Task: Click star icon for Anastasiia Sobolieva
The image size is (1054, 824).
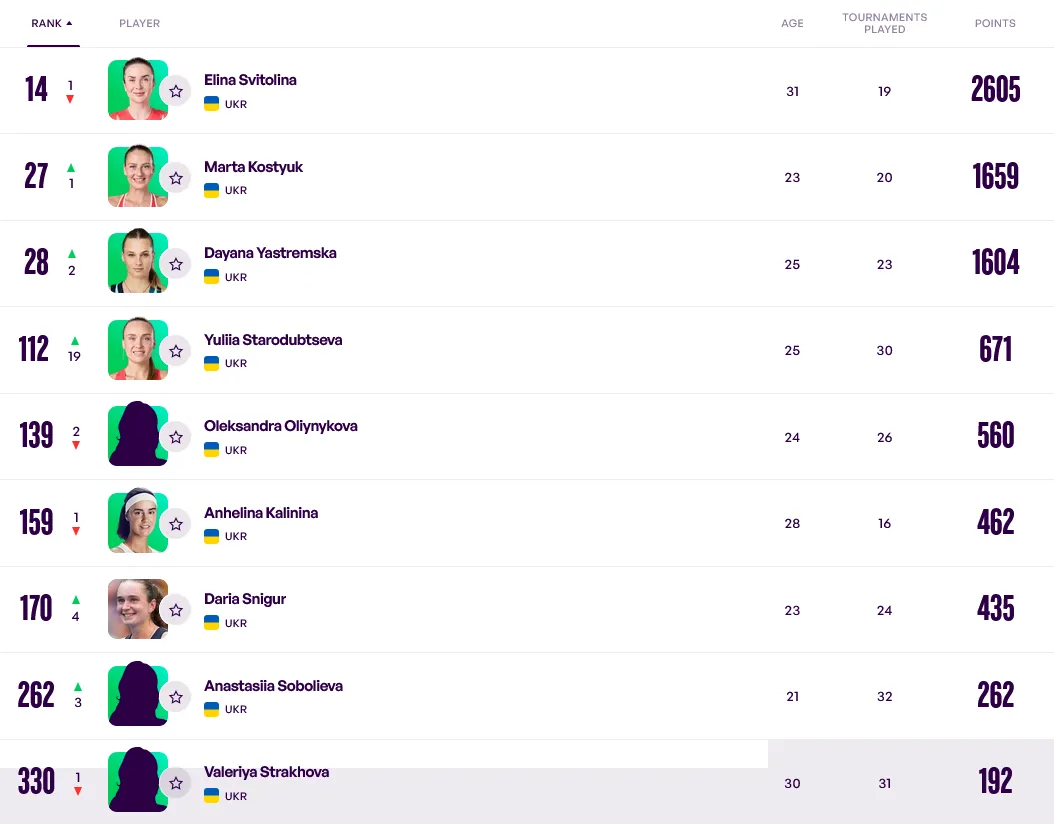Action: coord(176,696)
